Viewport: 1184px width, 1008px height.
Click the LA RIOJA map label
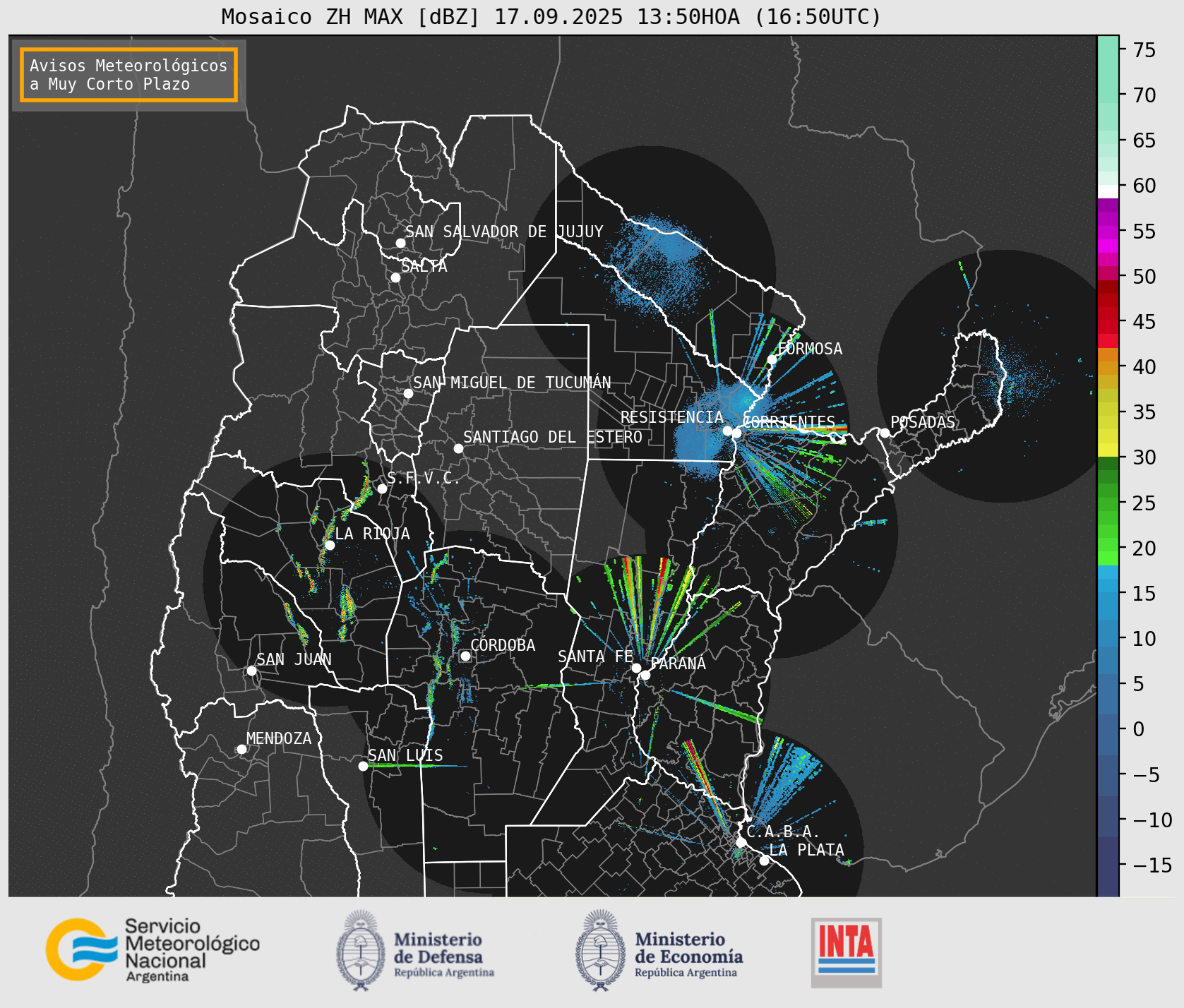click(x=372, y=534)
